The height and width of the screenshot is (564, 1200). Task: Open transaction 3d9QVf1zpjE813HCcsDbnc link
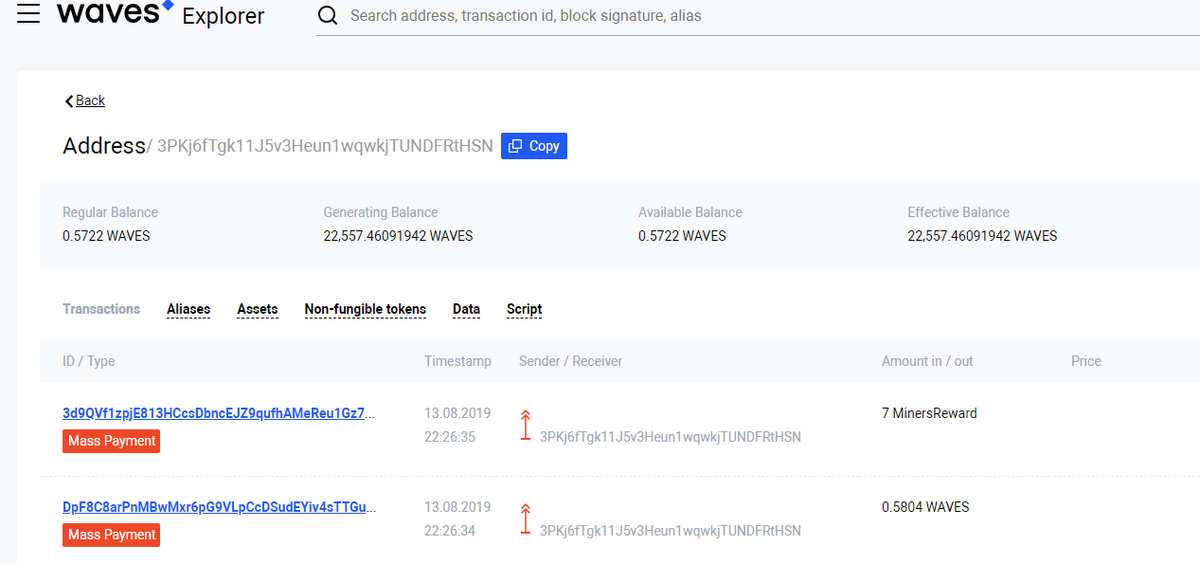tap(220, 413)
